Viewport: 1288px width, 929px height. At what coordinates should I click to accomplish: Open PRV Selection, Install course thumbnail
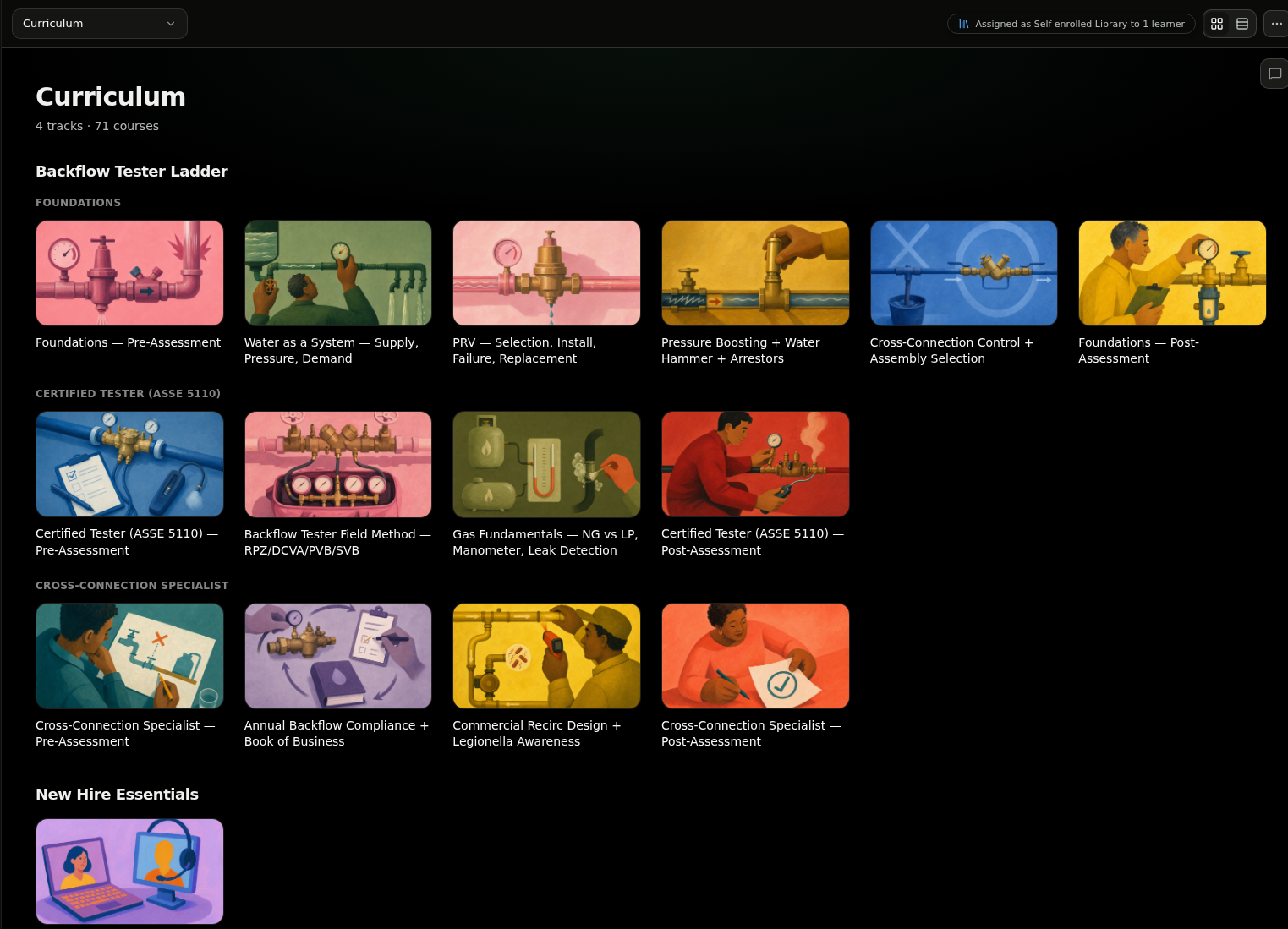pos(546,273)
